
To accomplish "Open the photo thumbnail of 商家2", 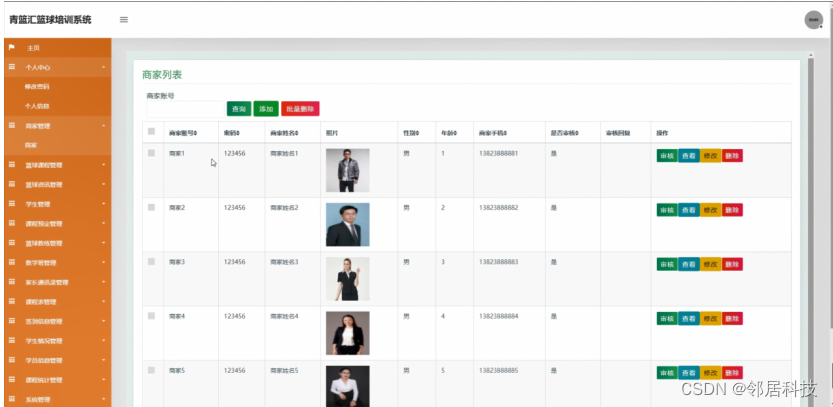I will (347, 224).
